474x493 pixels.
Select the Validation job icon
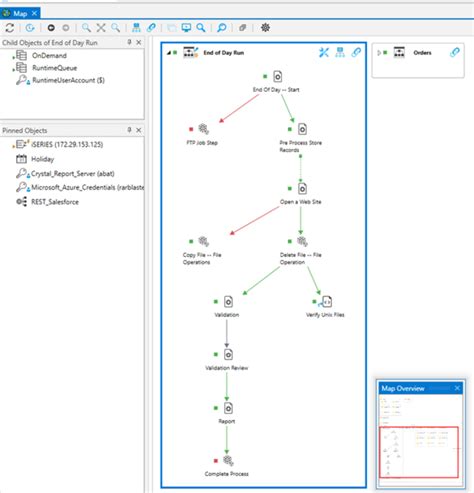click(x=228, y=302)
